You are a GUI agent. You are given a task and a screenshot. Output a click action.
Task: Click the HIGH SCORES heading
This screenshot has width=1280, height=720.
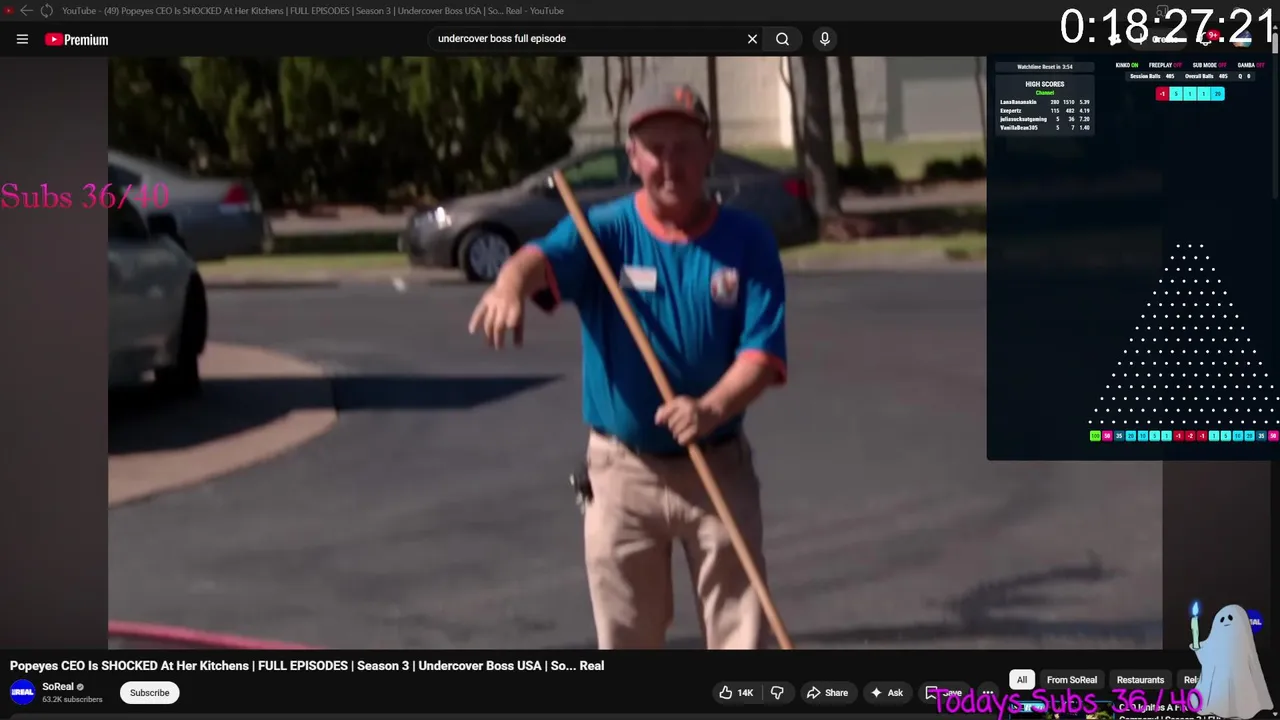[1045, 84]
